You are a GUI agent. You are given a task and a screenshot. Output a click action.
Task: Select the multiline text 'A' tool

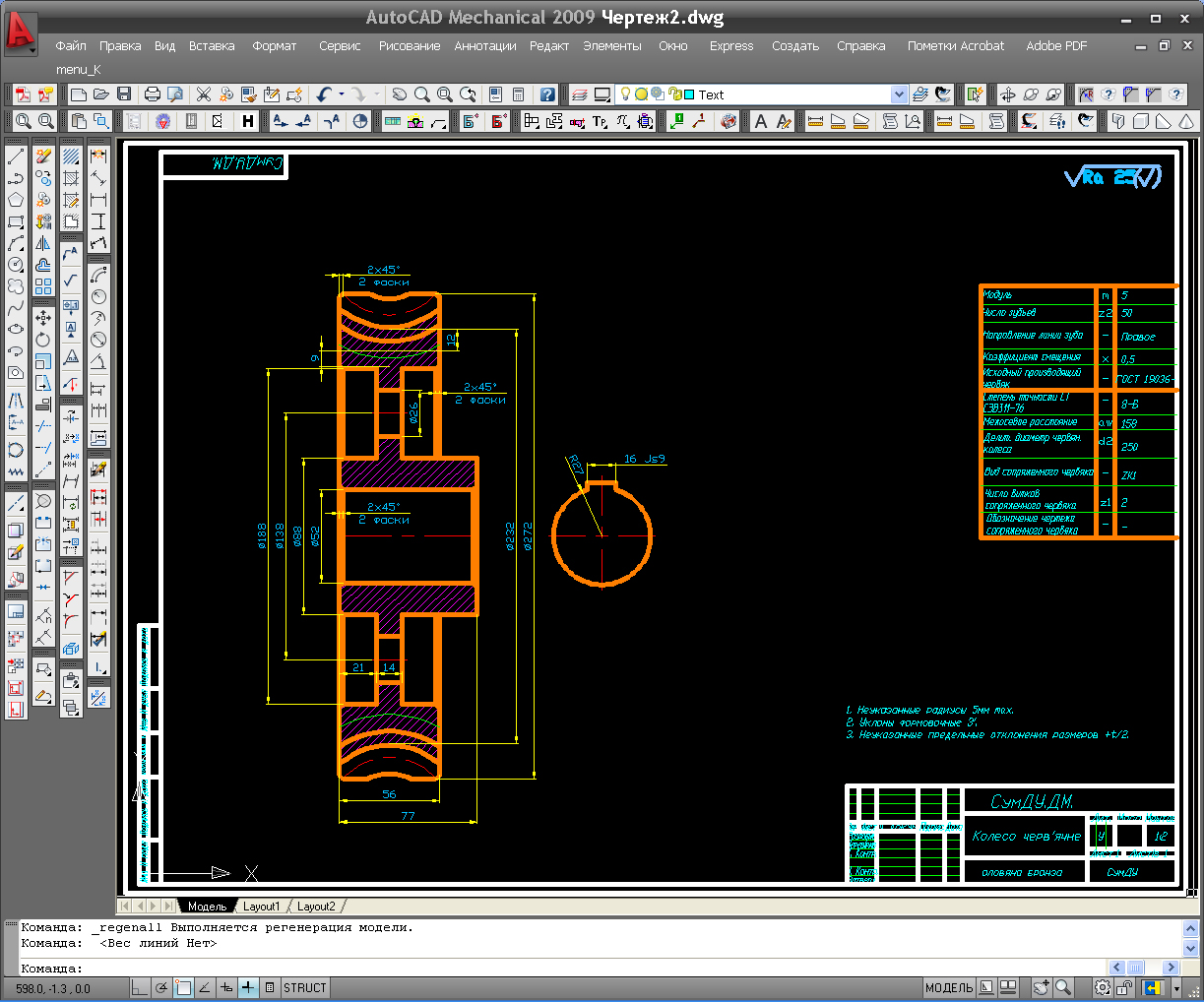pyautogui.click(x=760, y=121)
